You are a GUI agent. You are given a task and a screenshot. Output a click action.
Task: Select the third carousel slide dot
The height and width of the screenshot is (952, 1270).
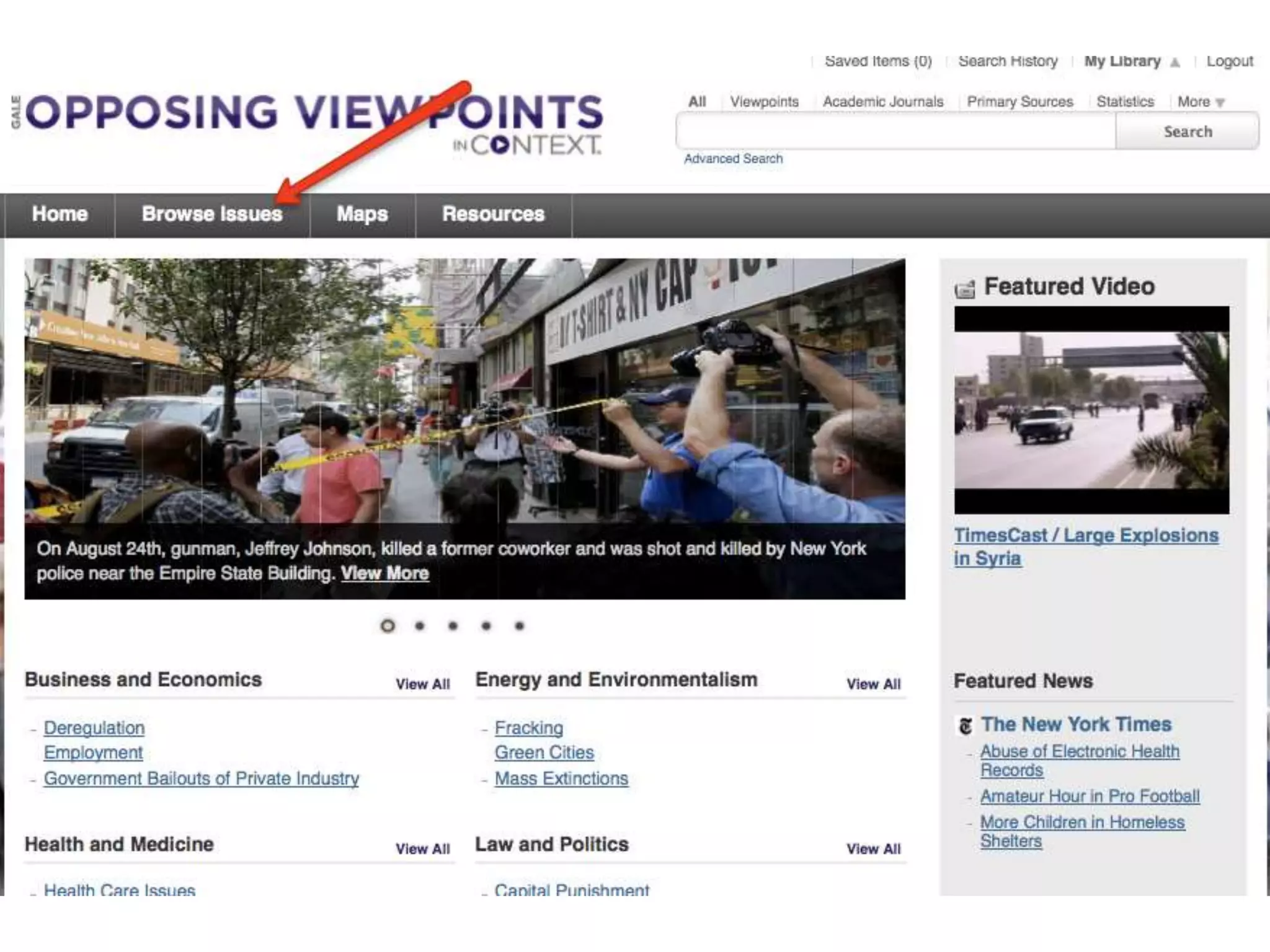tap(453, 626)
